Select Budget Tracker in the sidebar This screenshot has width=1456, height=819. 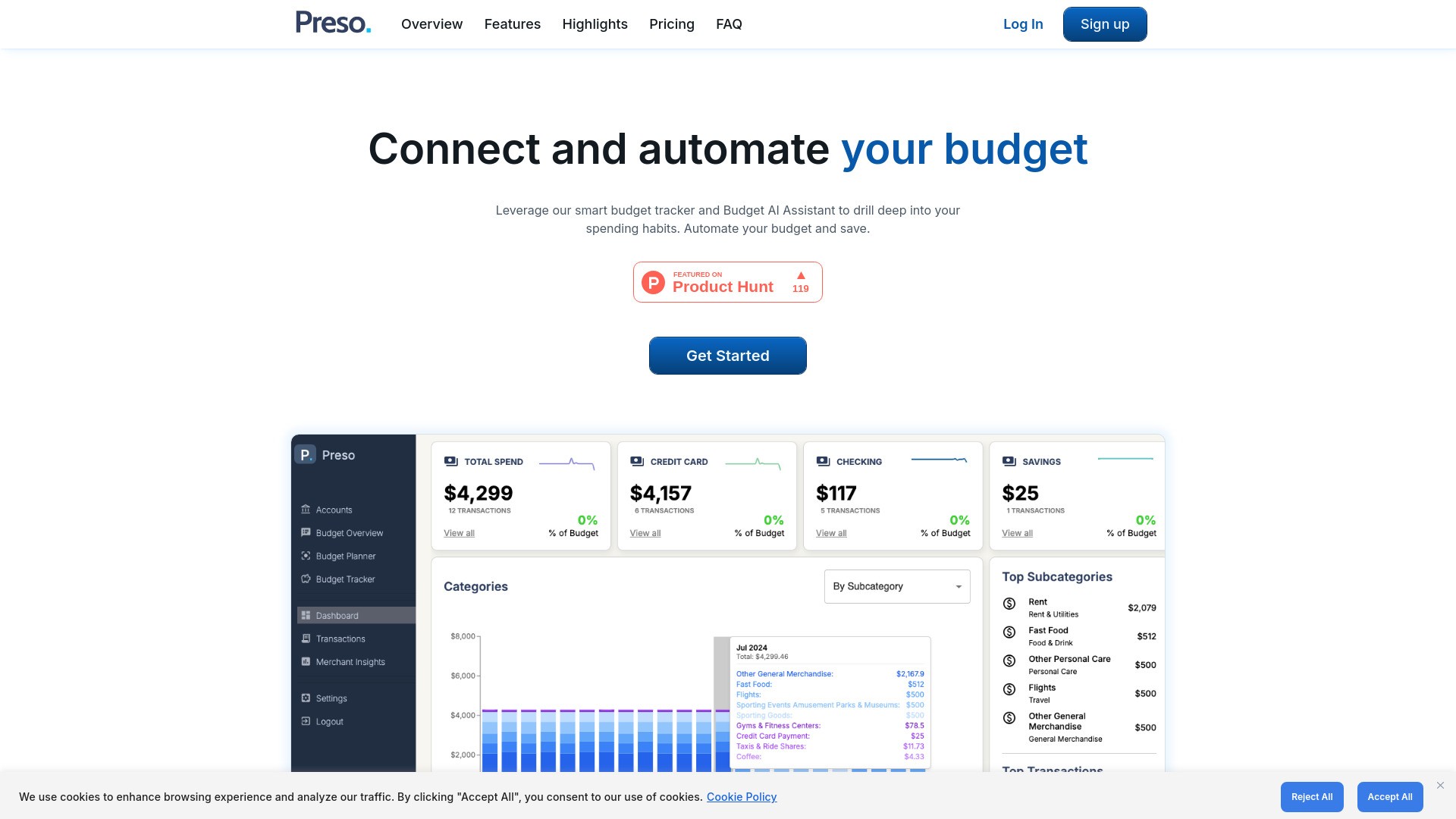[345, 579]
